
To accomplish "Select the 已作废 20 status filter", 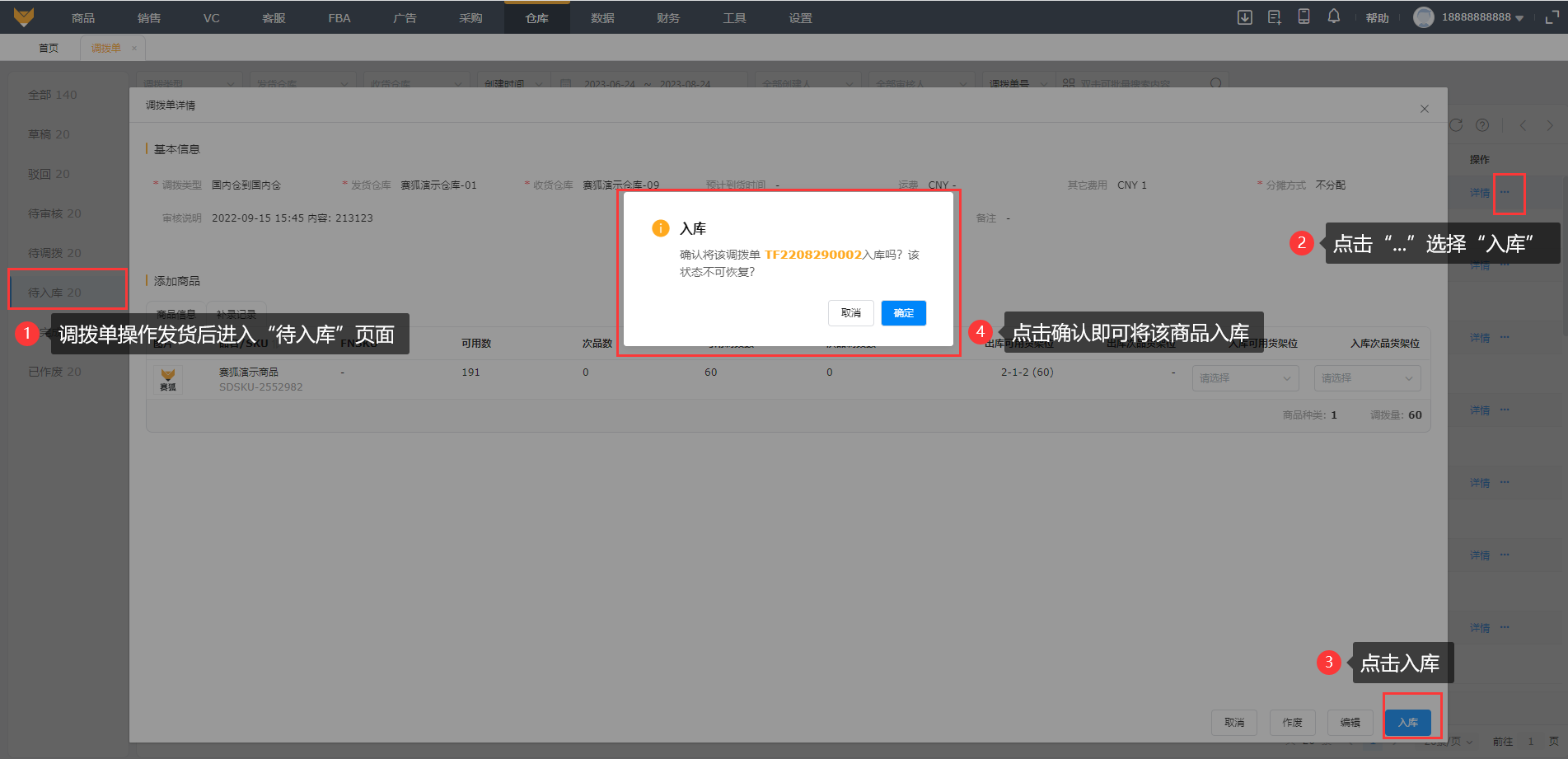I will pos(55,372).
